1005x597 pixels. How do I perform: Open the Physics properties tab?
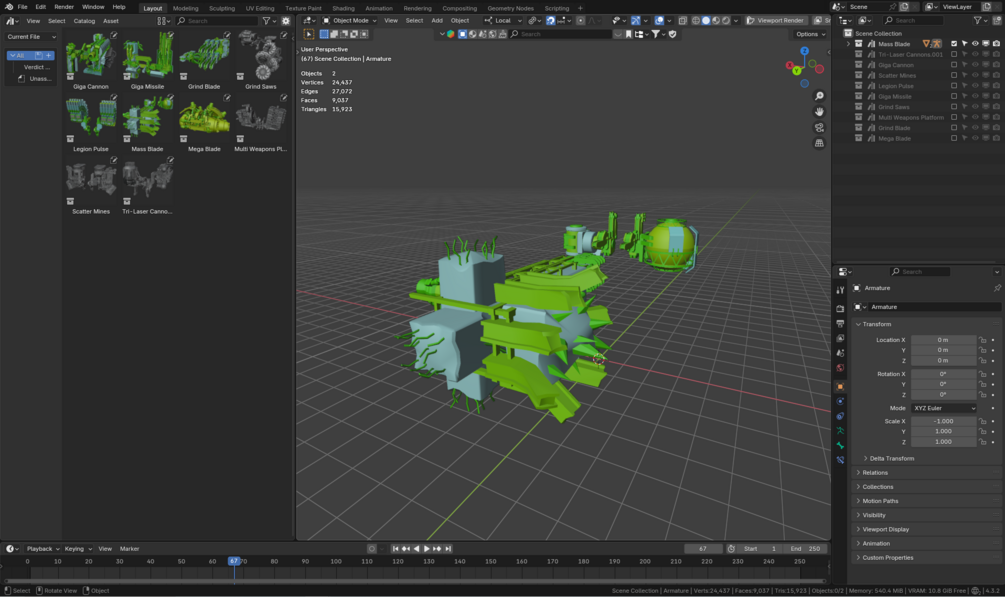(840, 401)
